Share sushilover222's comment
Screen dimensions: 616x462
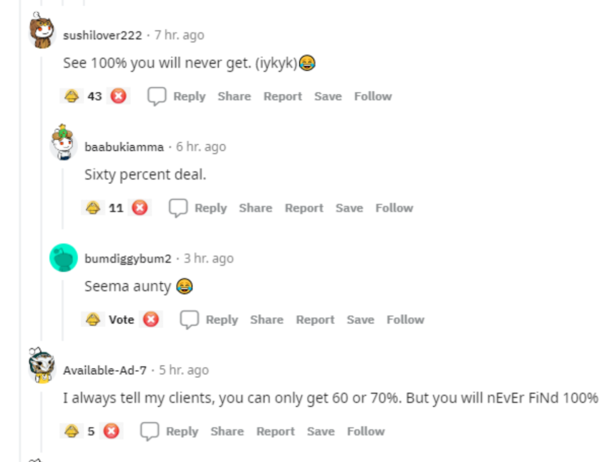click(234, 96)
